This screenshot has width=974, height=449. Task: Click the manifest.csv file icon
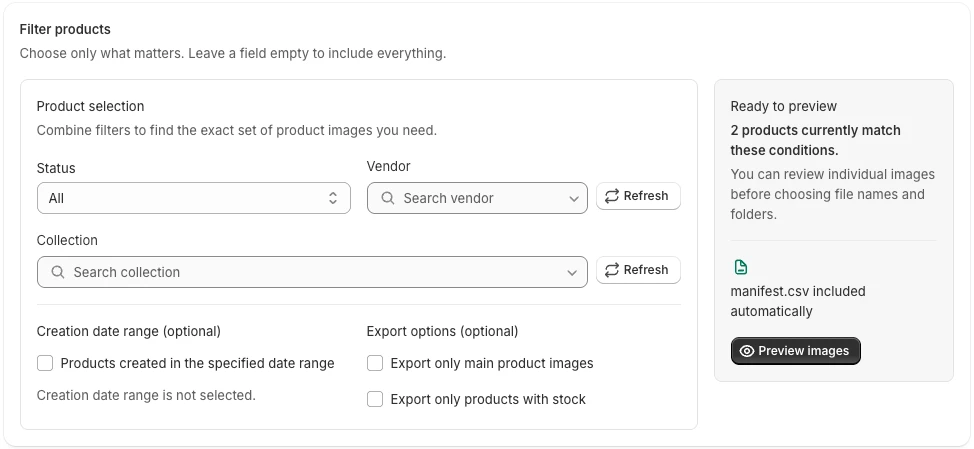[740, 267]
